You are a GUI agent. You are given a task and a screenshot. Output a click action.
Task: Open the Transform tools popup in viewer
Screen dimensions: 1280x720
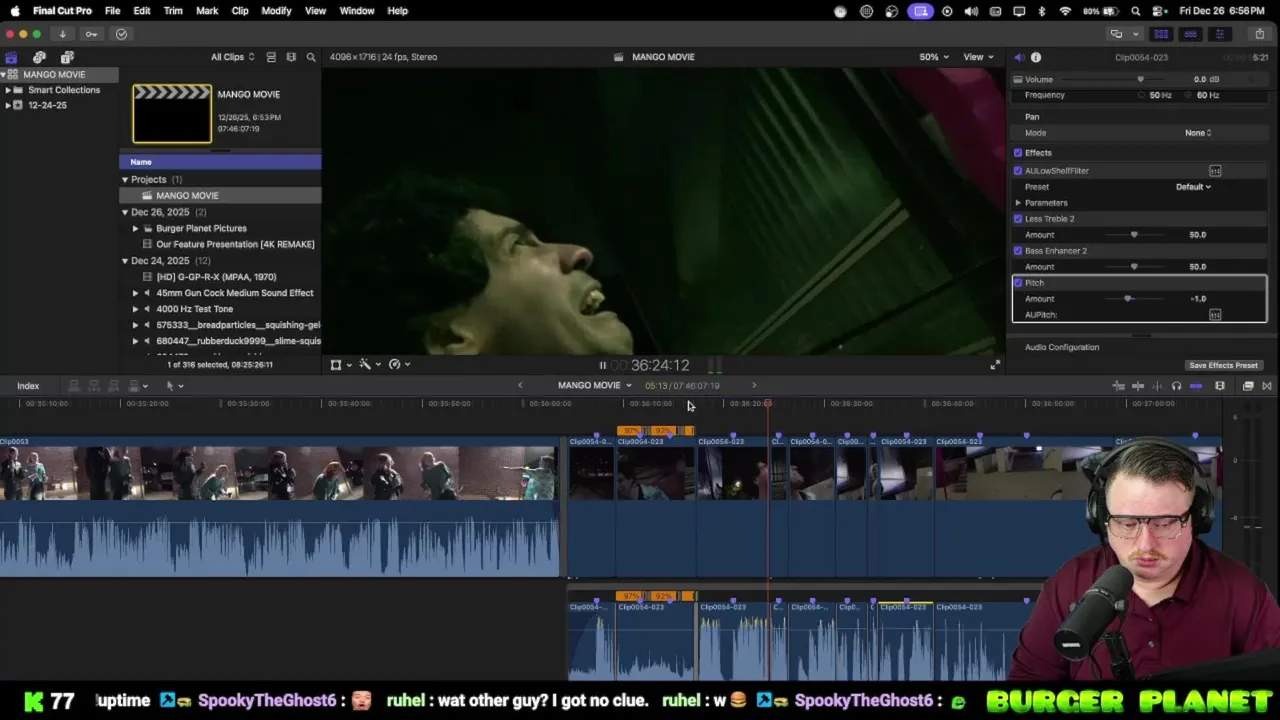coord(340,365)
